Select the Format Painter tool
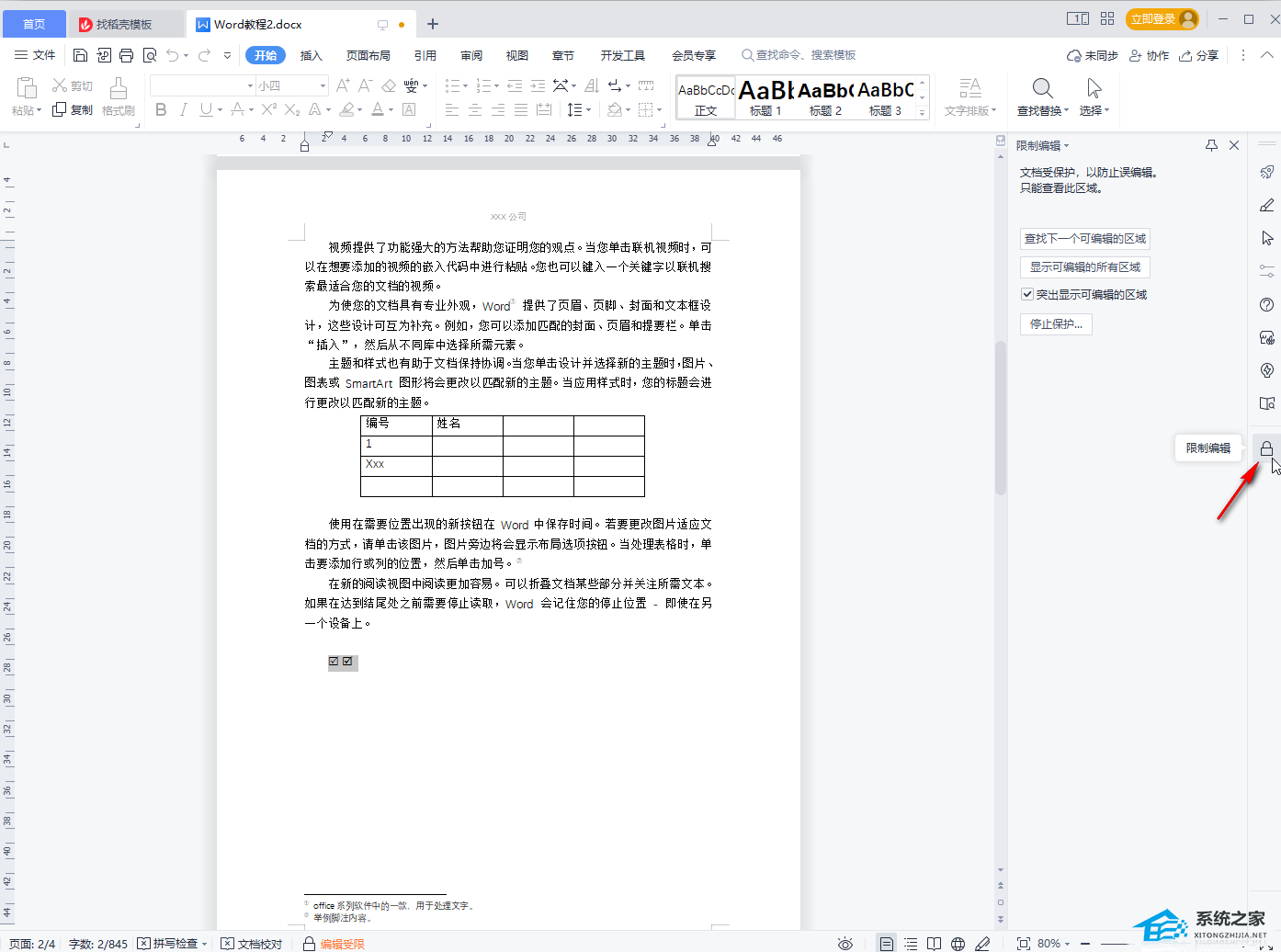Viewport: 1281px width, 952px height. pos(119,97)
